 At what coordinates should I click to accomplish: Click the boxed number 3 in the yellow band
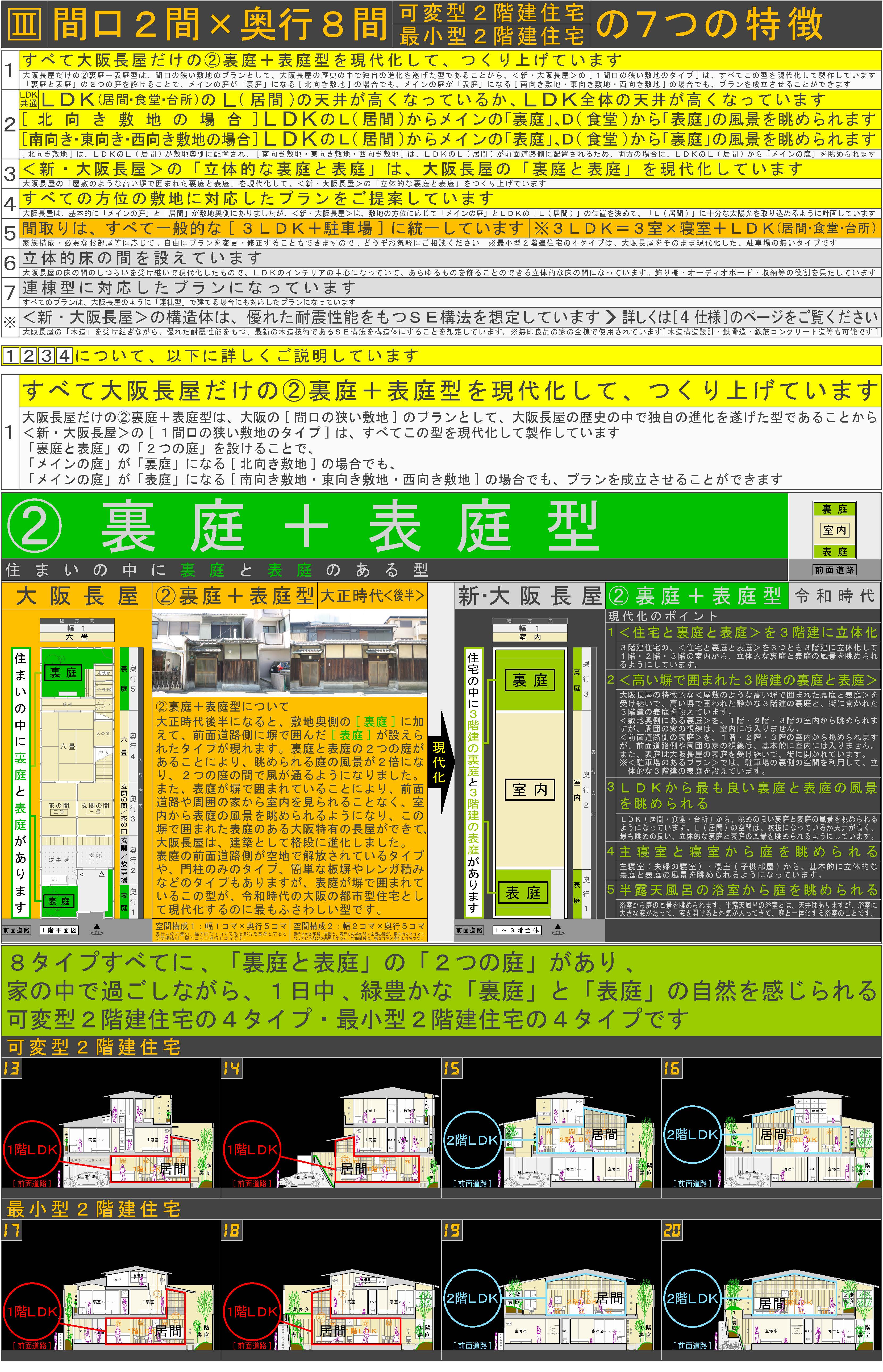pos(47,356)
